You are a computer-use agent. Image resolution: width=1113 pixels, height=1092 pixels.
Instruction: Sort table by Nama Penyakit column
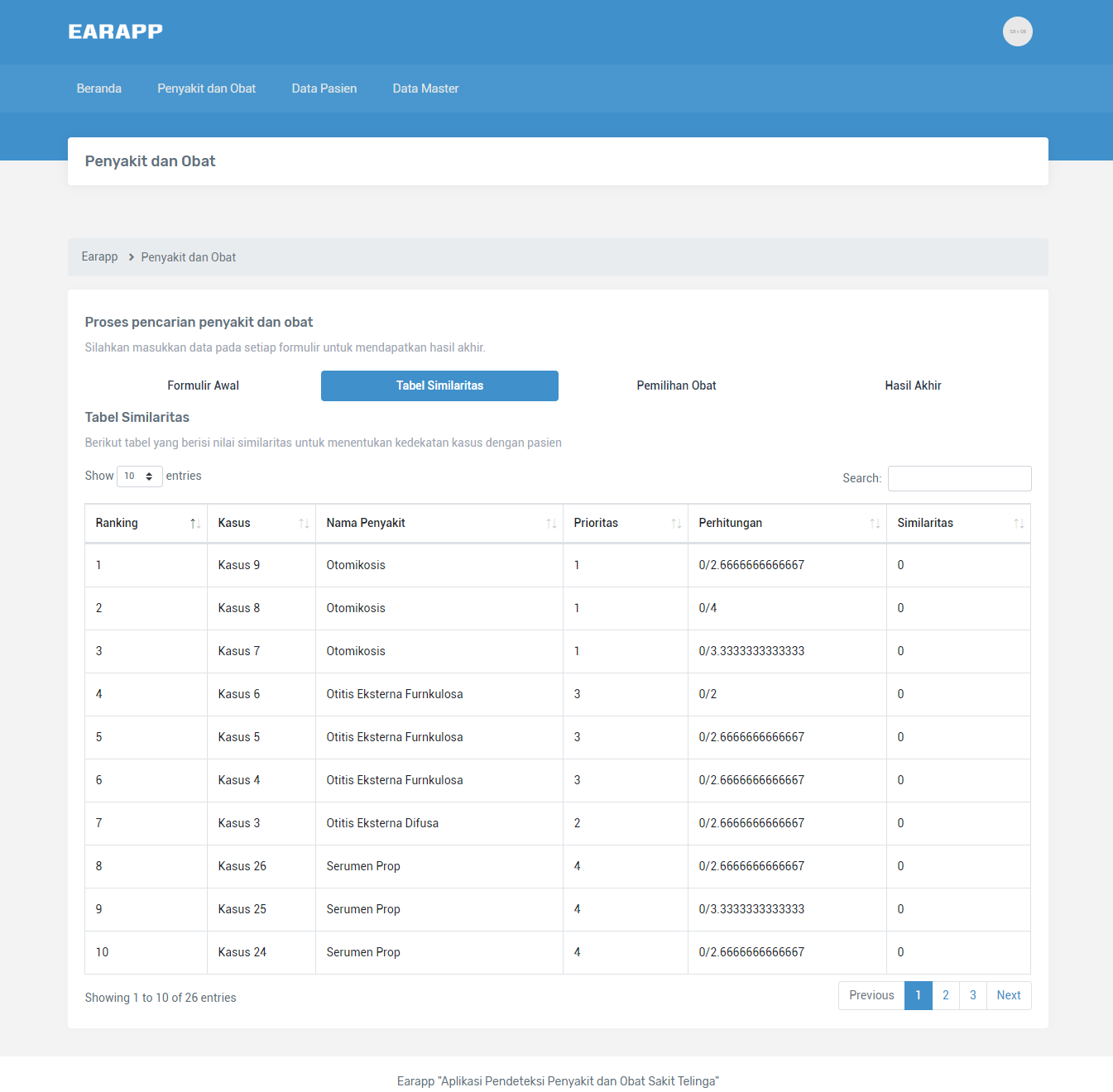coord(439,523)
